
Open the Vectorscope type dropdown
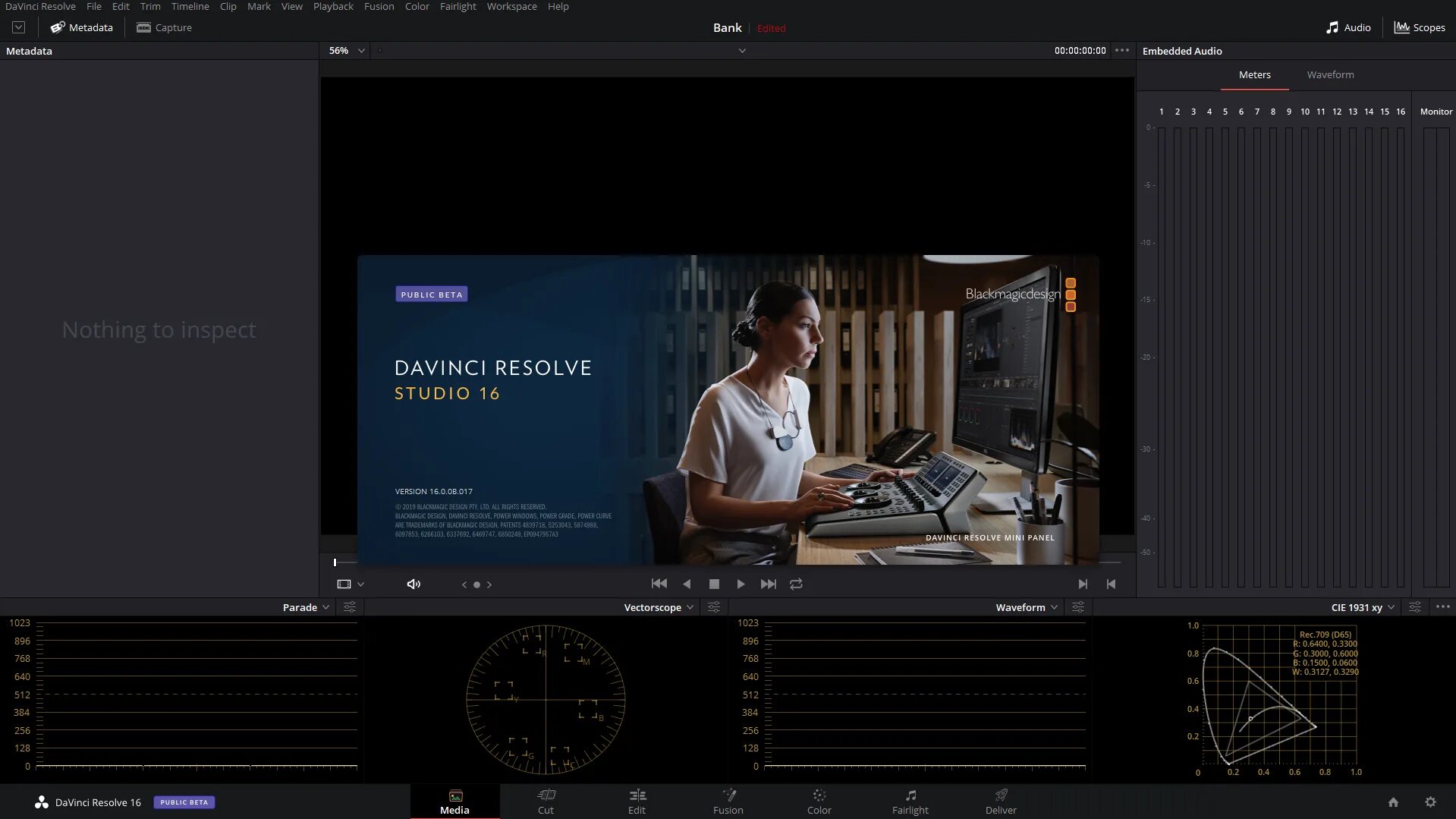[x=659, y=607]
